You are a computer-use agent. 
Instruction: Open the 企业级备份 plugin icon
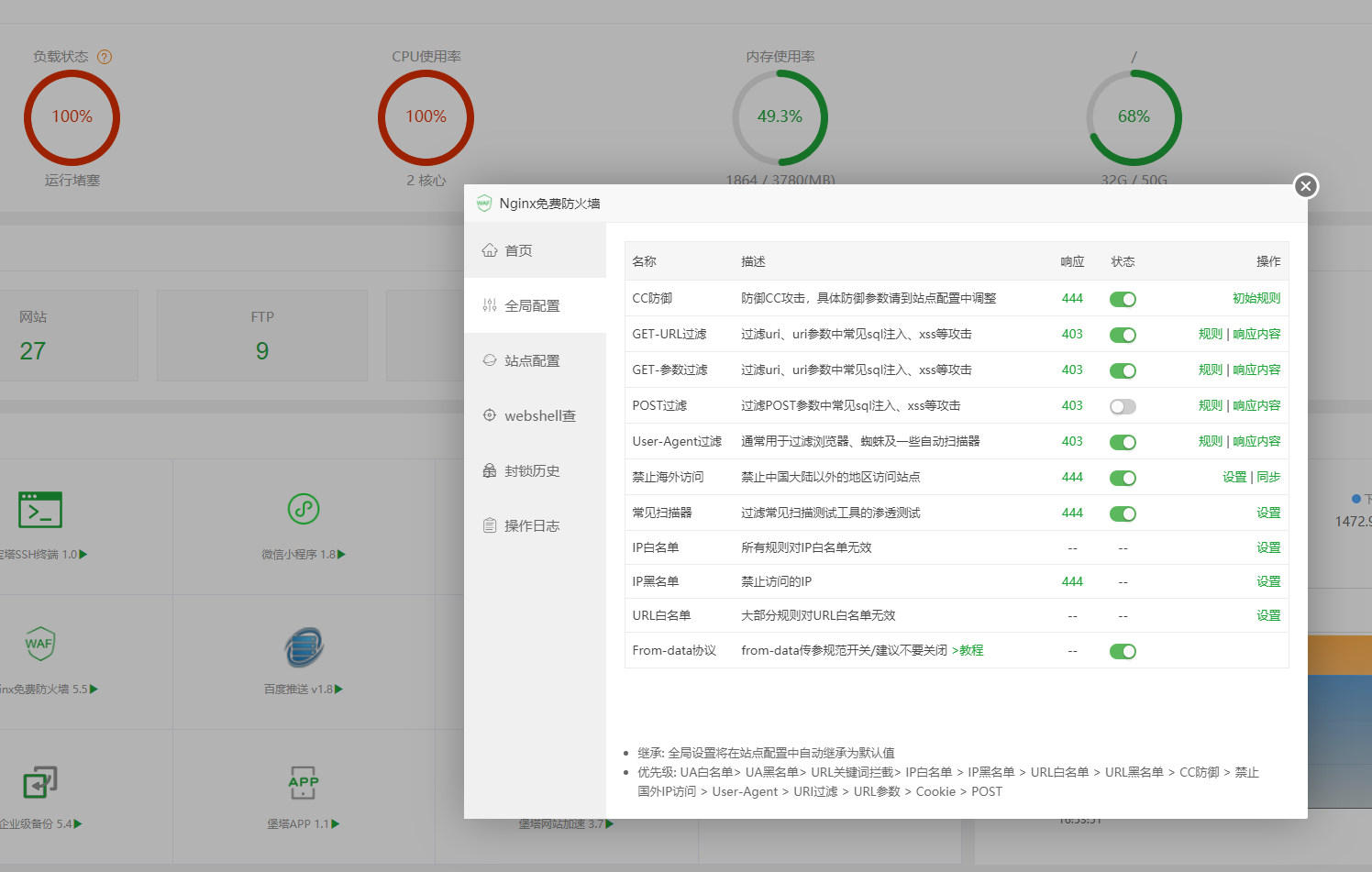(39, 781)
